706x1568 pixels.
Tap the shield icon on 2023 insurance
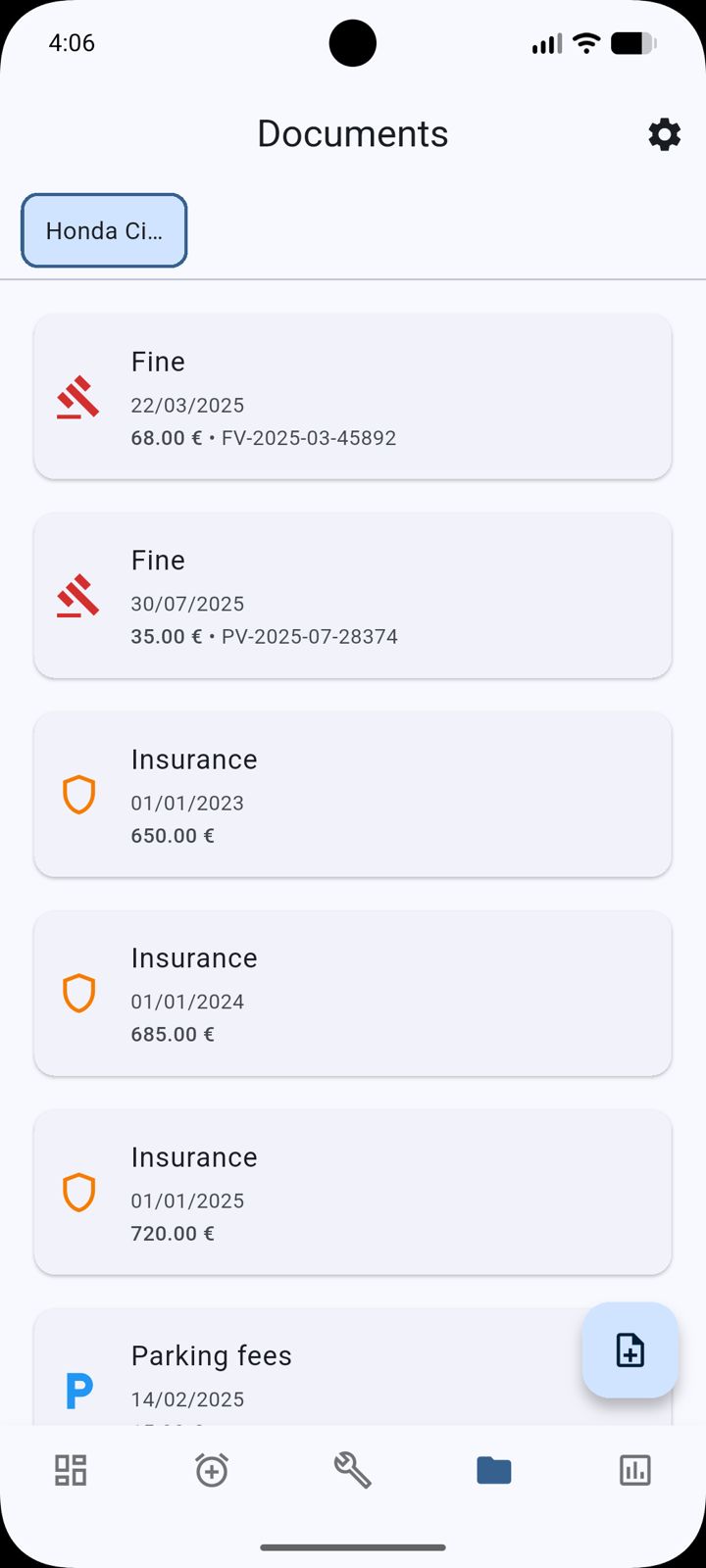78,795
